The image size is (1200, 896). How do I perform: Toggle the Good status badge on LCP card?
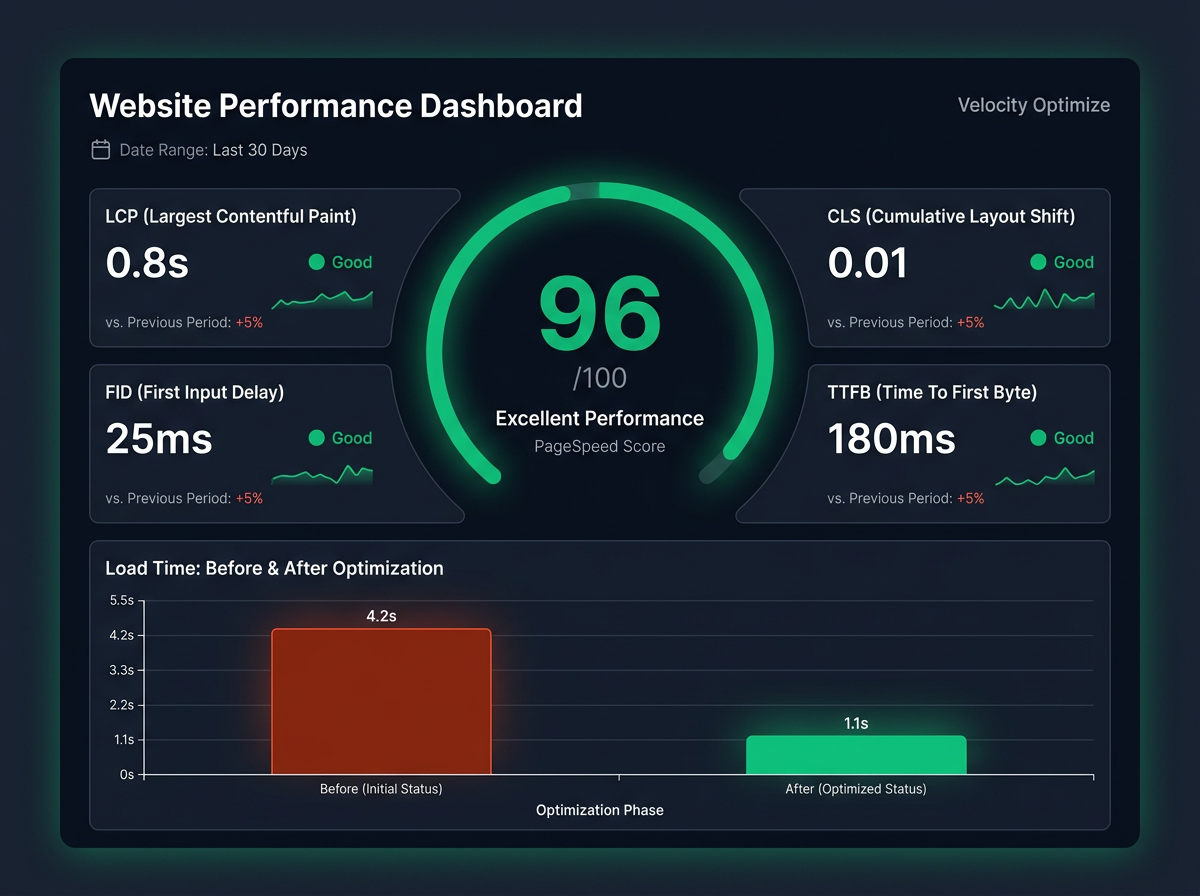pyautogui.click(x=341, y=262)
